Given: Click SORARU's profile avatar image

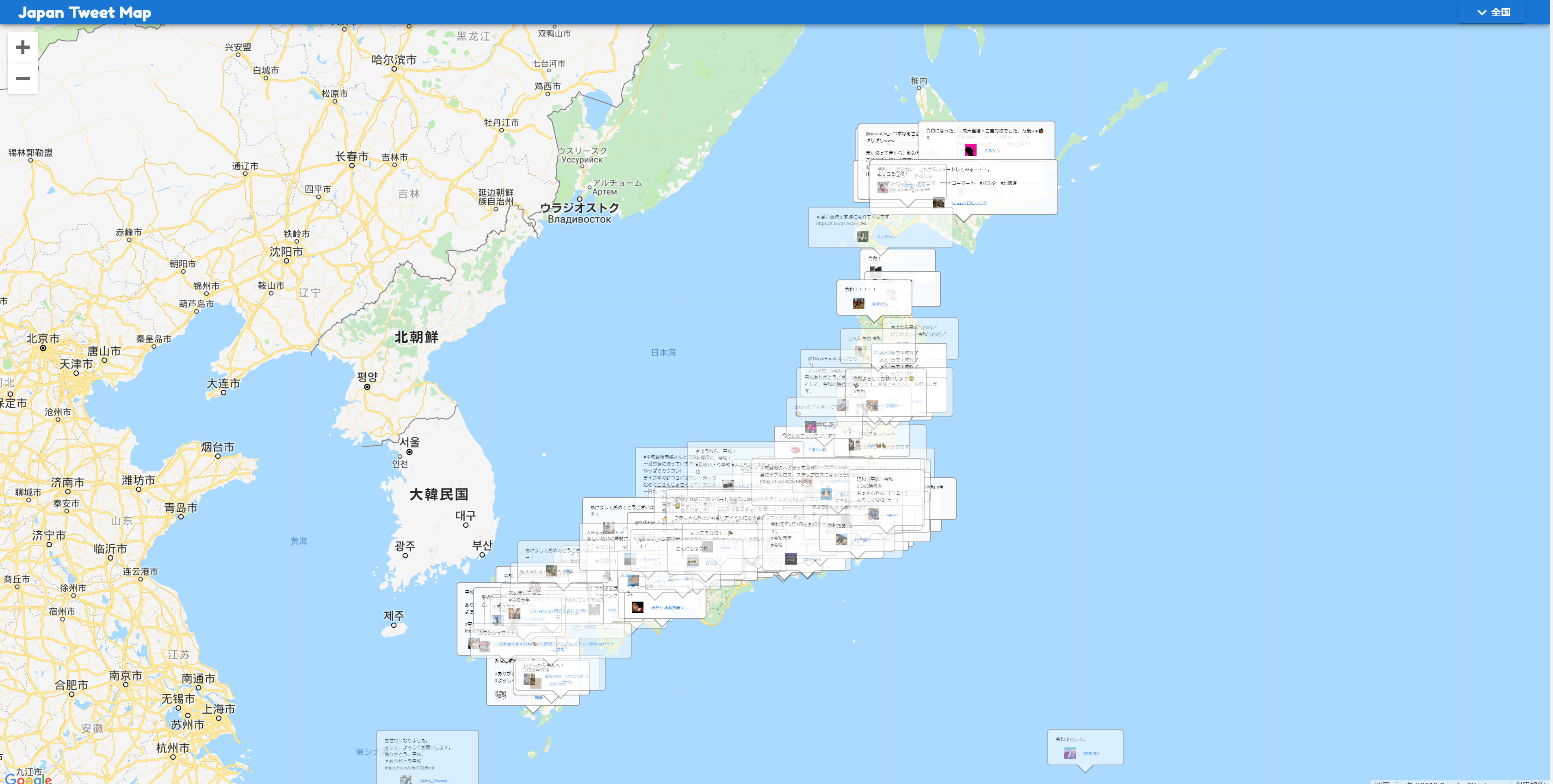Looking at the screenshot, I should [x=1070, y=754].
